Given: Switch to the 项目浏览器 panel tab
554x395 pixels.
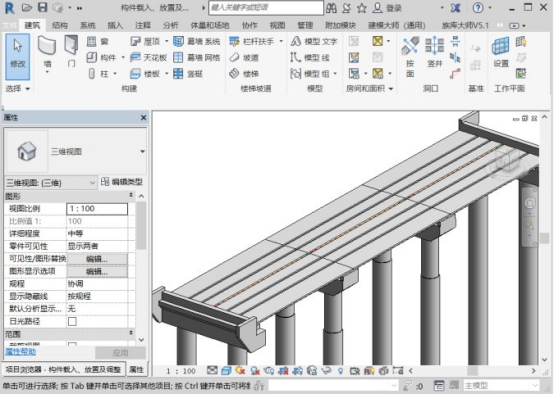Looking at the screenshot, I should tap(63, 370).
